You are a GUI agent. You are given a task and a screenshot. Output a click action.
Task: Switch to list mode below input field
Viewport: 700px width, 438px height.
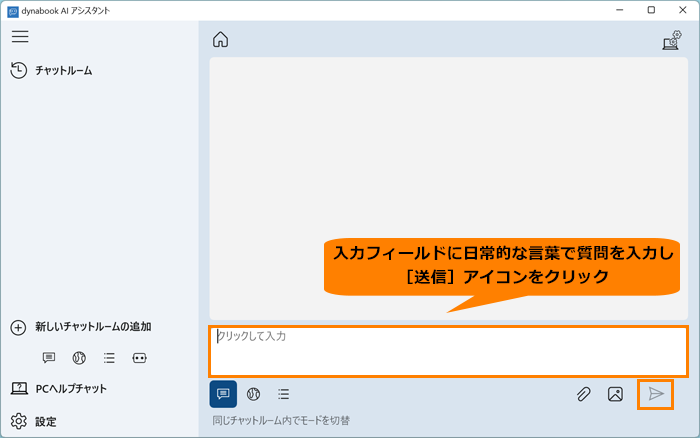coord(283,394)
